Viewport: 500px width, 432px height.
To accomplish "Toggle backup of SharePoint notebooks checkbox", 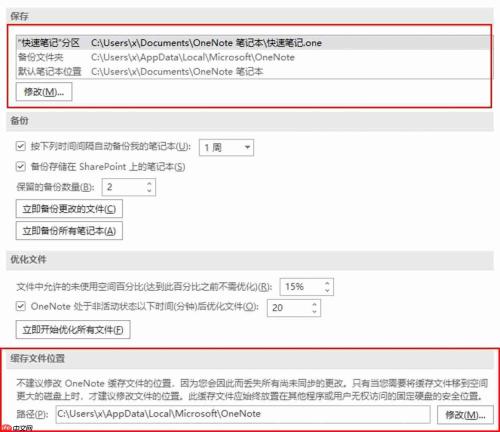I will point(21,166).
